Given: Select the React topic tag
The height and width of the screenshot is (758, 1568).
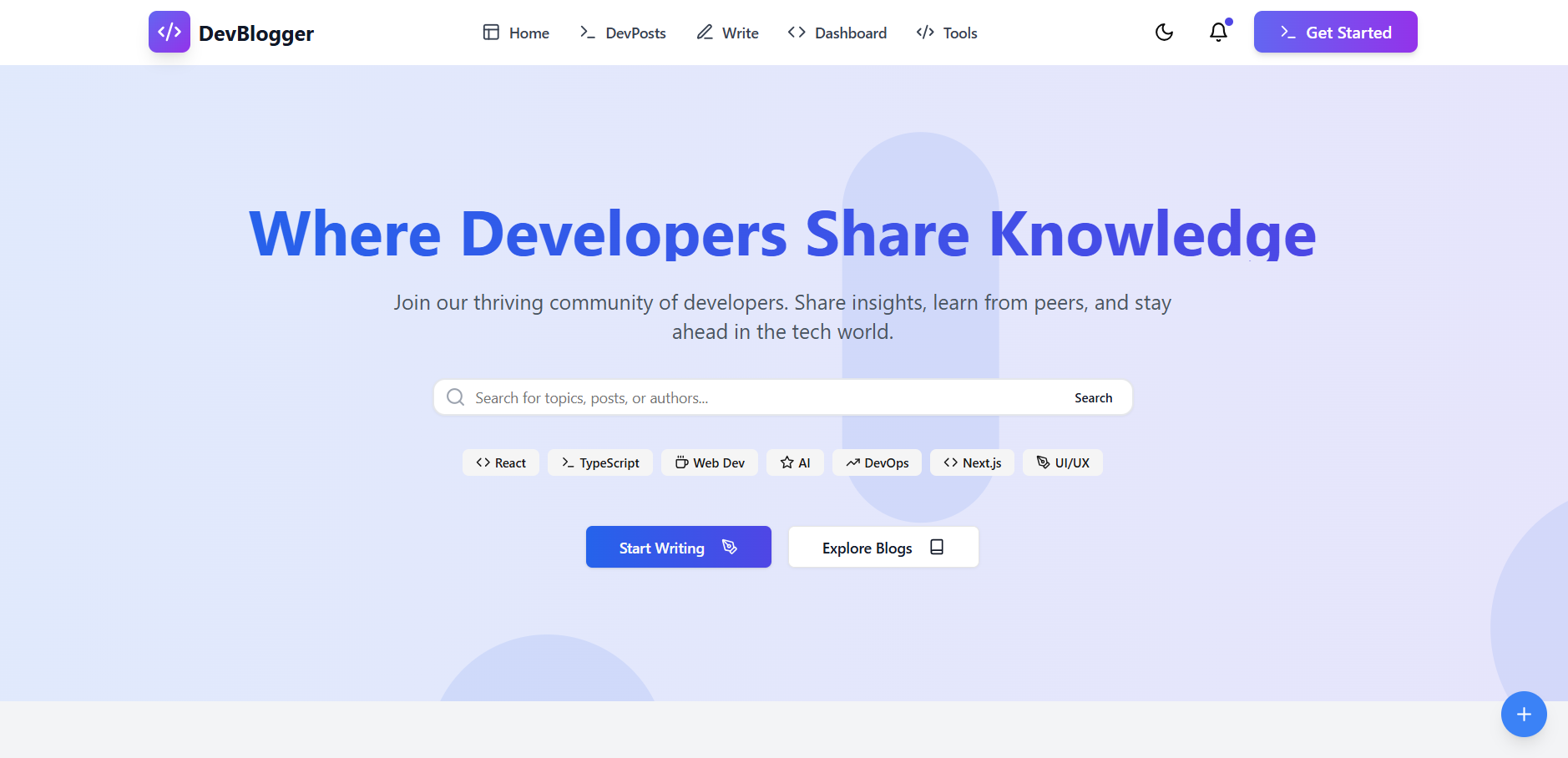Looking at the screenshot, I should click(x=501, y=462).
